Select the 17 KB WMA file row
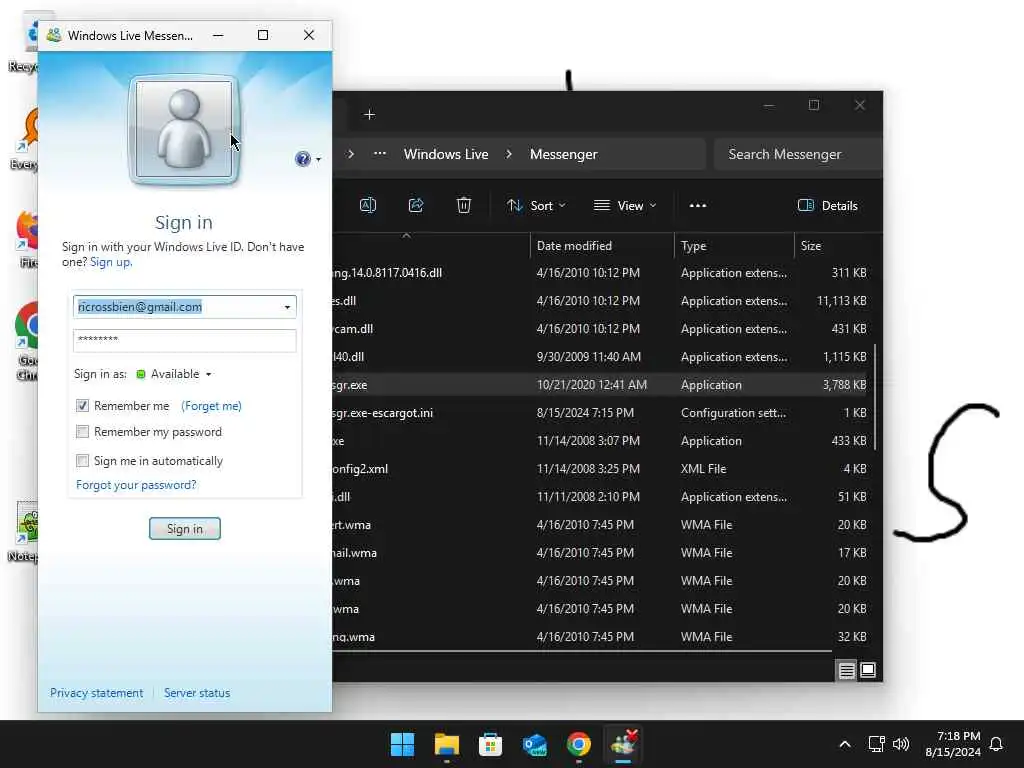 point(602,553)
